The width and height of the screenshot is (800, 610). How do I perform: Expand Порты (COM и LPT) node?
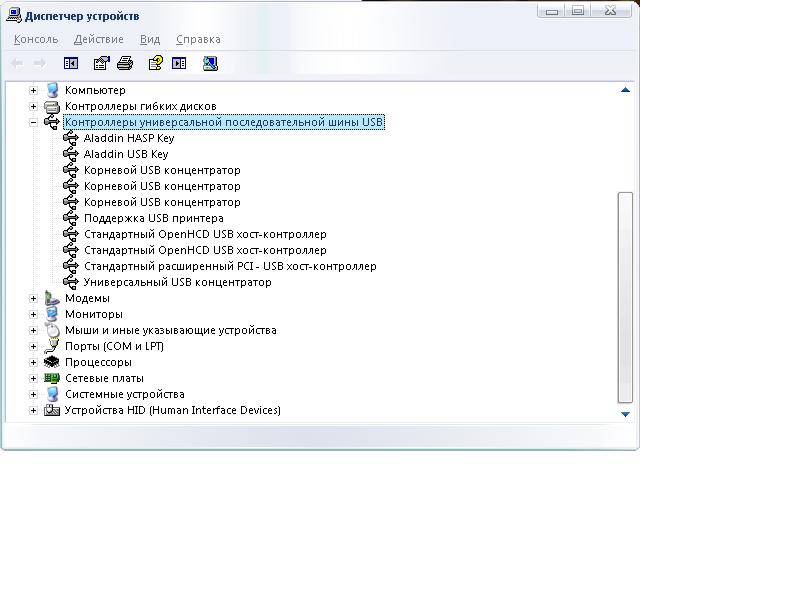click(33, 346)
